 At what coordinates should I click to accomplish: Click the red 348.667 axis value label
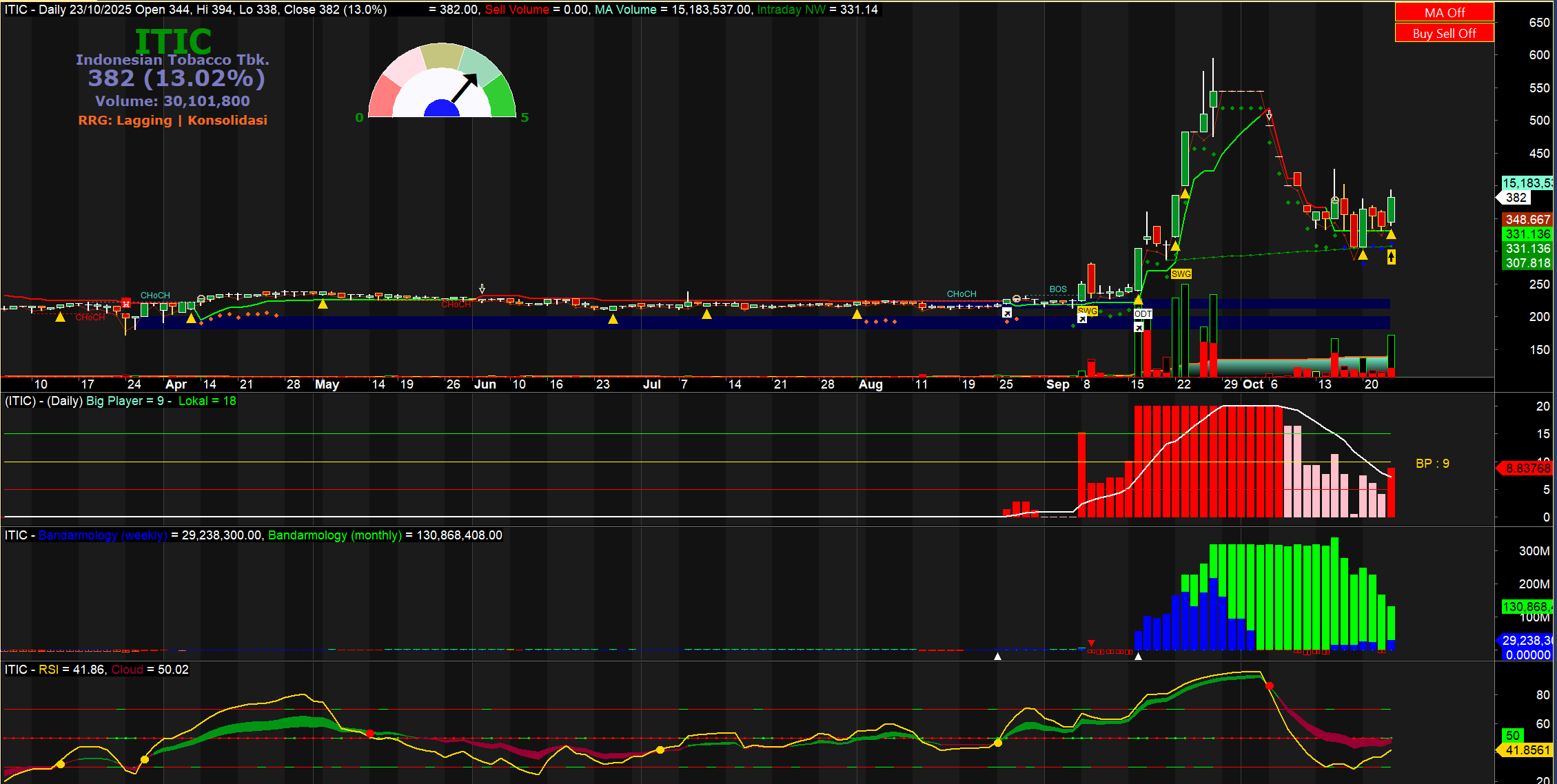click(x=1527, y=220)
